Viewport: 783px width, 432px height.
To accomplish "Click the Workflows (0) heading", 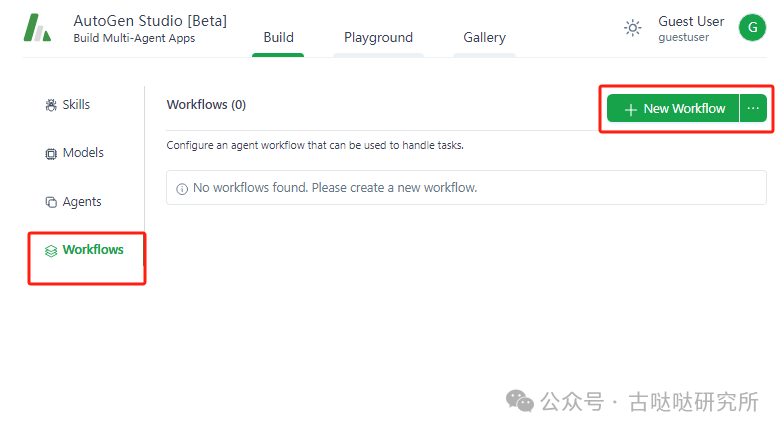I will click(206, 105).
